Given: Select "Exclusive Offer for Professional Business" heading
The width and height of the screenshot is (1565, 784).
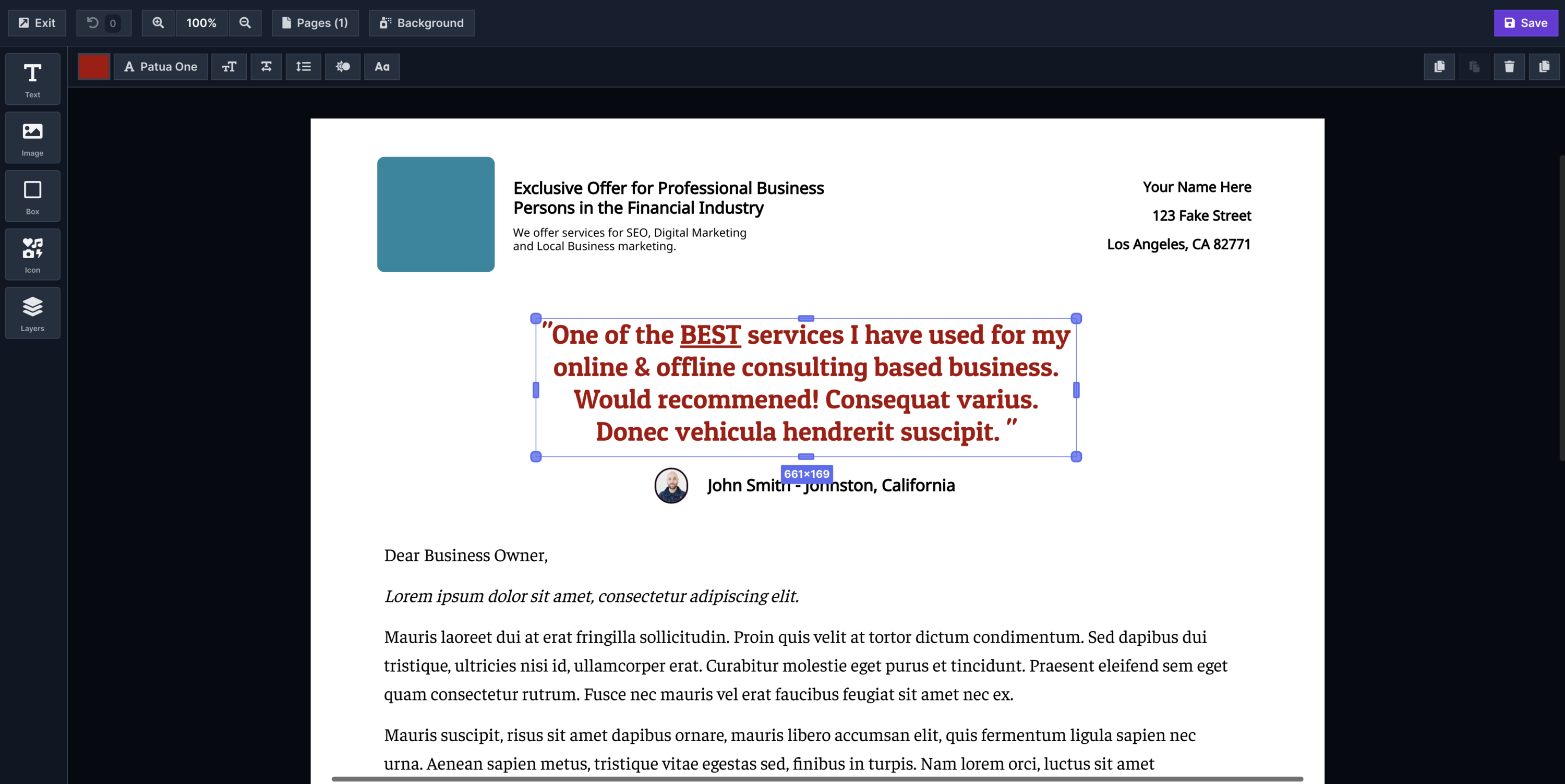Looking at the screenshot, I should [668, 197].
